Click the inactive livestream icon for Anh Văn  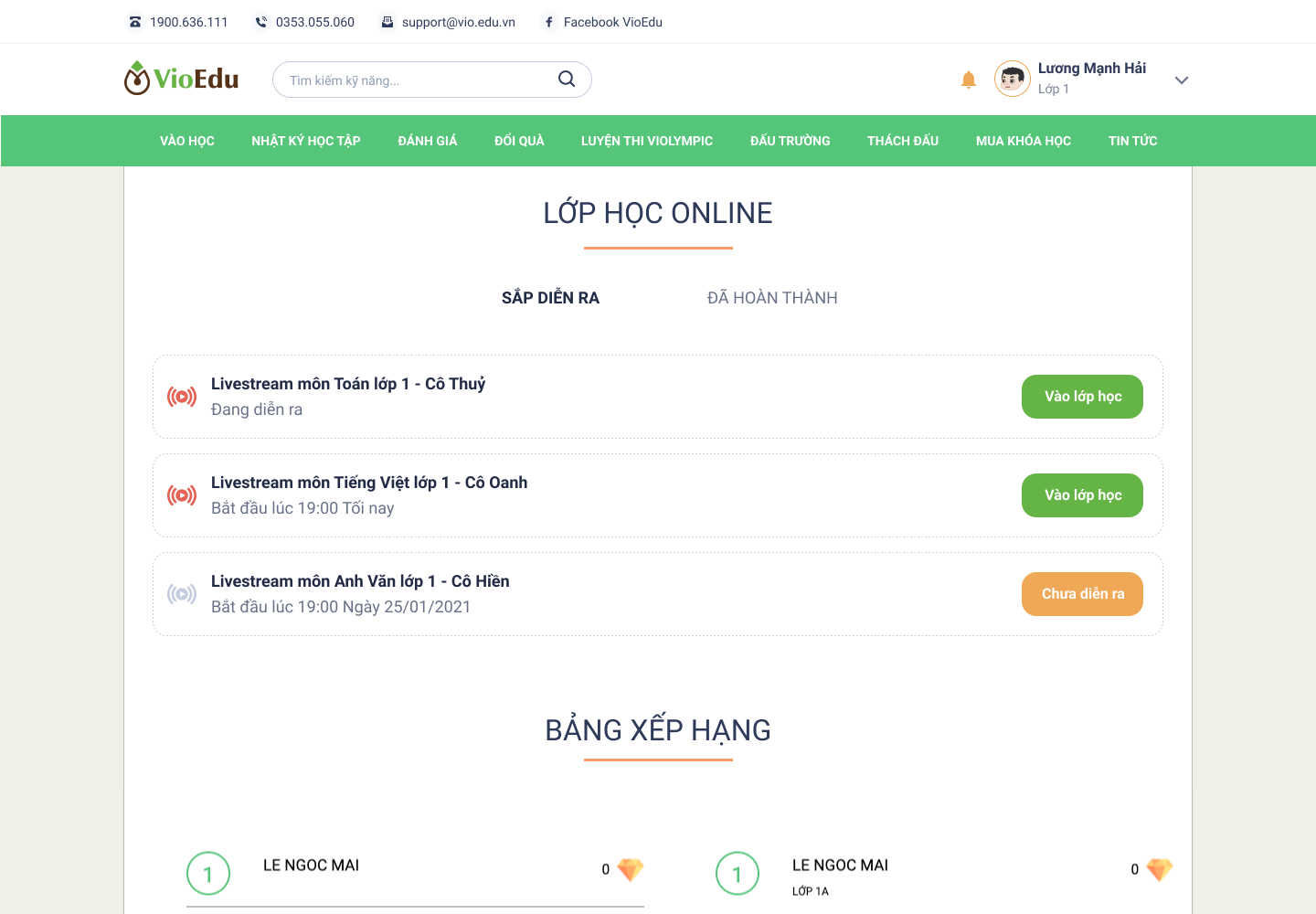click(182, 593)
